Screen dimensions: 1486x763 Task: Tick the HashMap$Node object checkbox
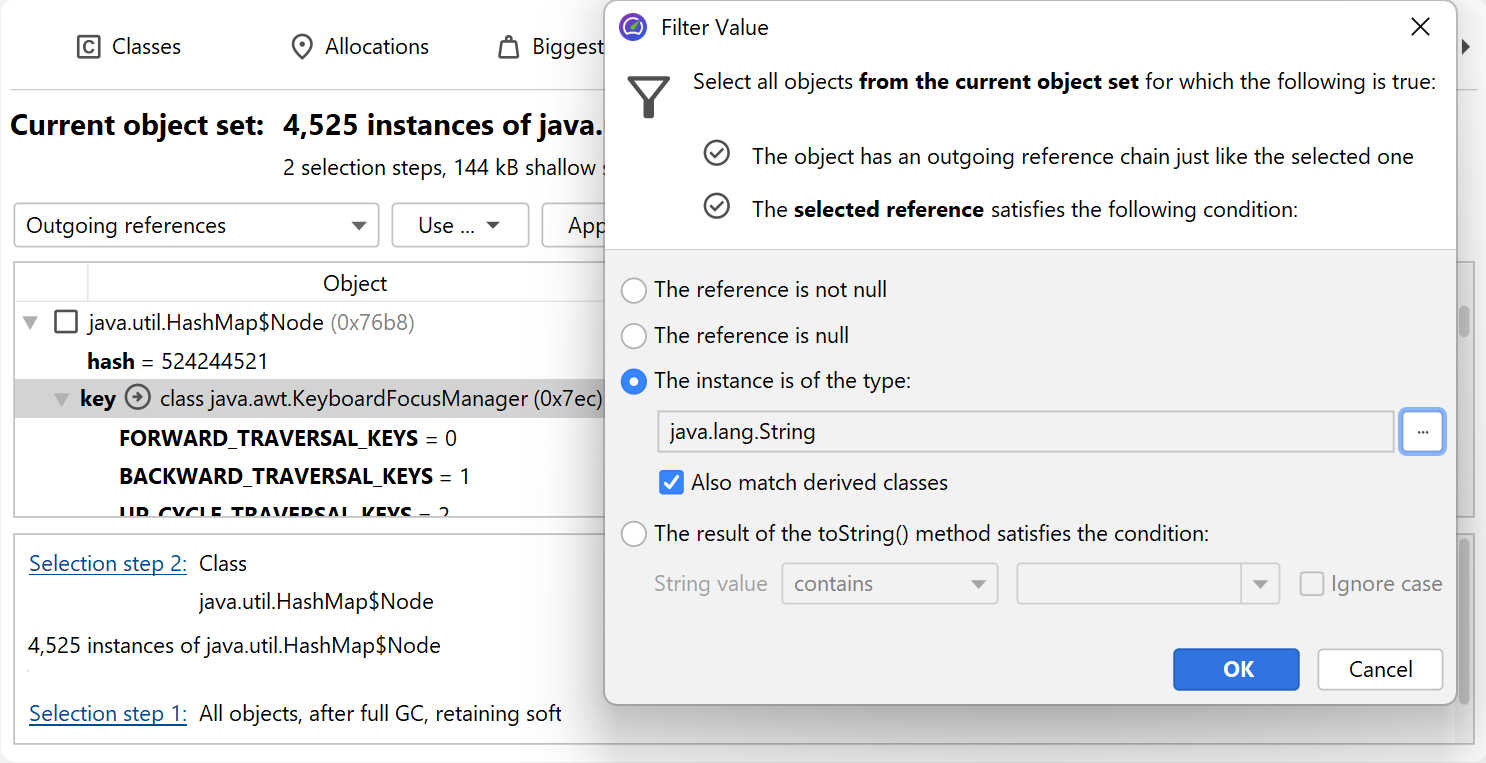[x=66, y=322]
